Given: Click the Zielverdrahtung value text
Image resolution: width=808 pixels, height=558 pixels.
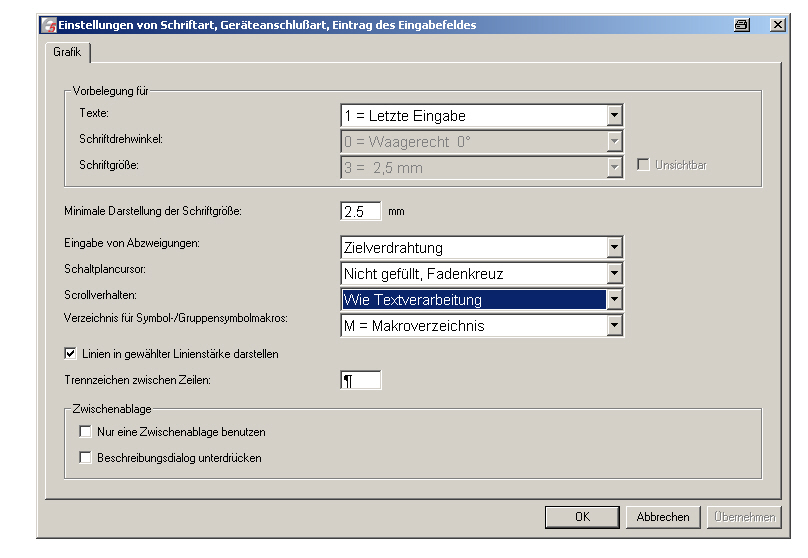Looking at the screenshot, I should 393,248.
